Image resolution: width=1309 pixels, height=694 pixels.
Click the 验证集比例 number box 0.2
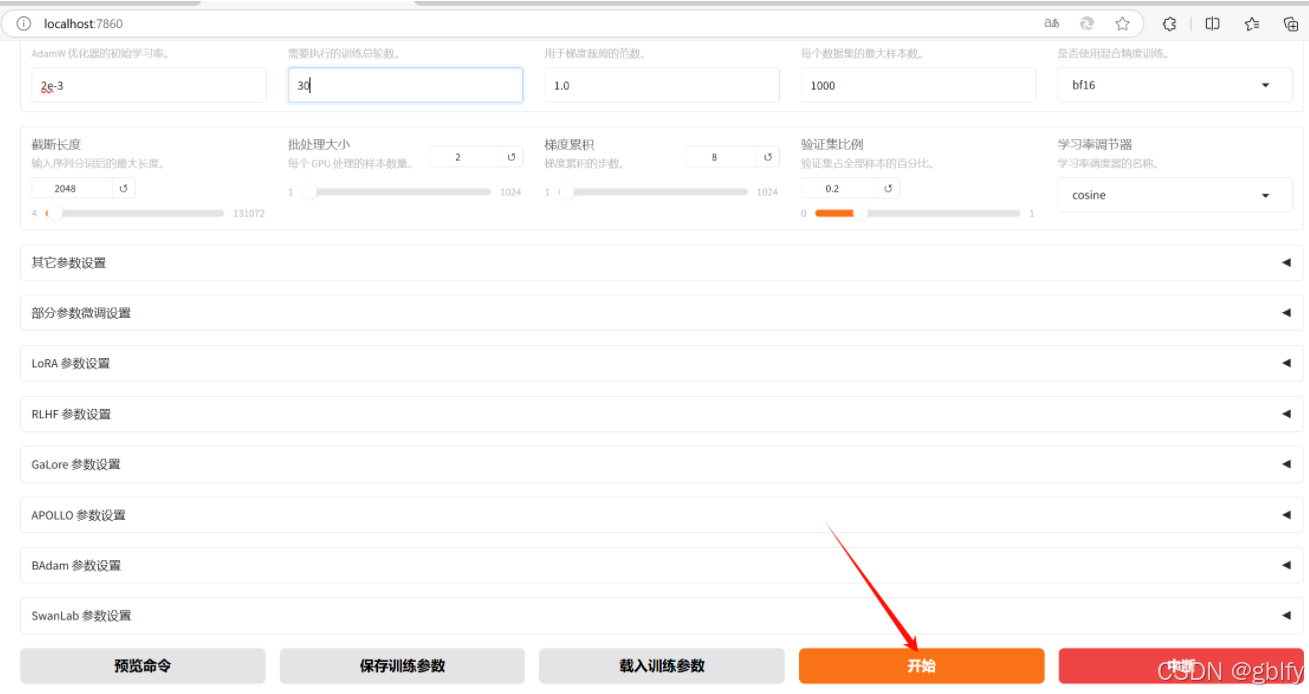[840, 188]
